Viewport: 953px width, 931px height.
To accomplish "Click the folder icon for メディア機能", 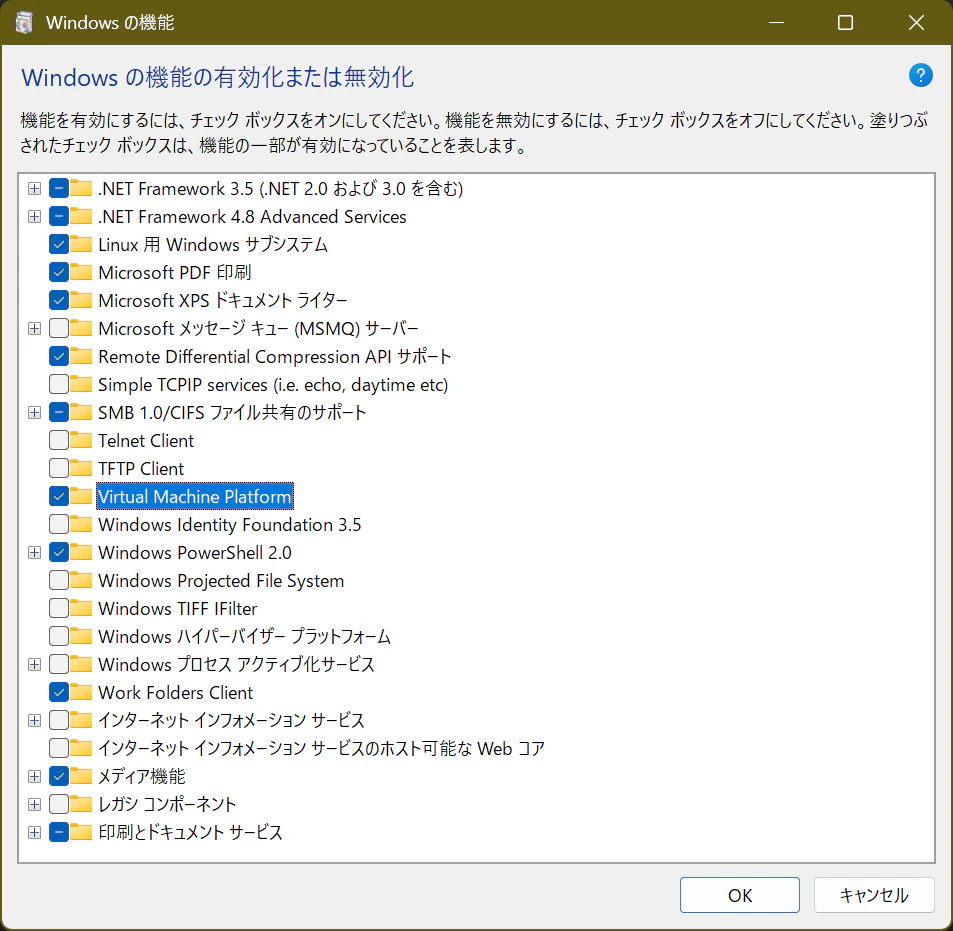I will point(81,775).
